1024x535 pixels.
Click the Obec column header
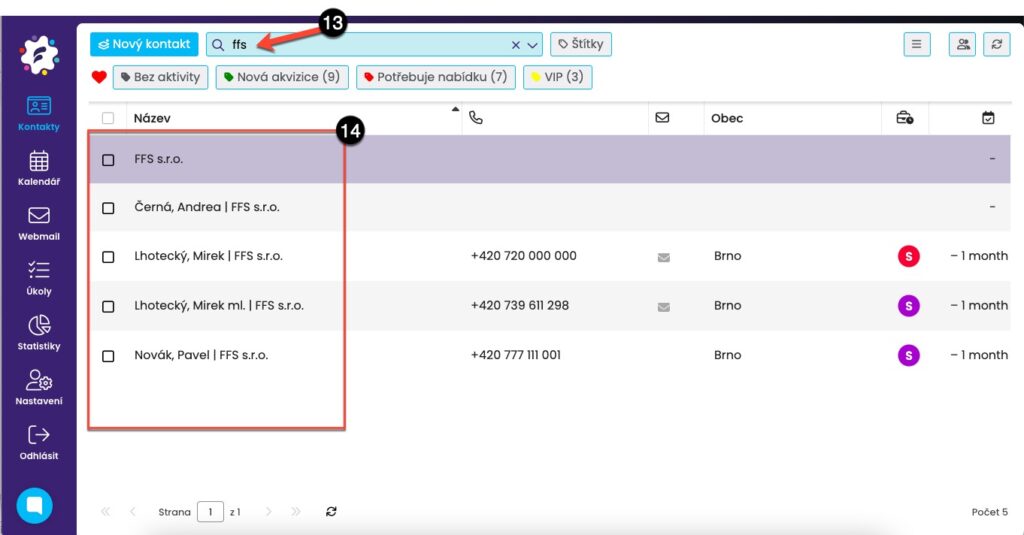(727, 118)
